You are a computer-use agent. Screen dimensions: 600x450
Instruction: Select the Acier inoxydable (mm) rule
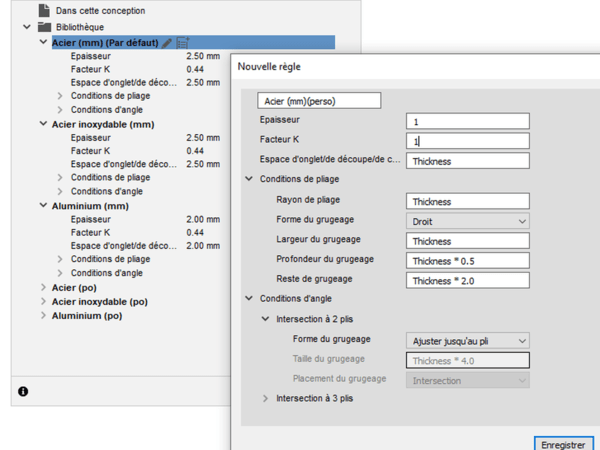103,125
